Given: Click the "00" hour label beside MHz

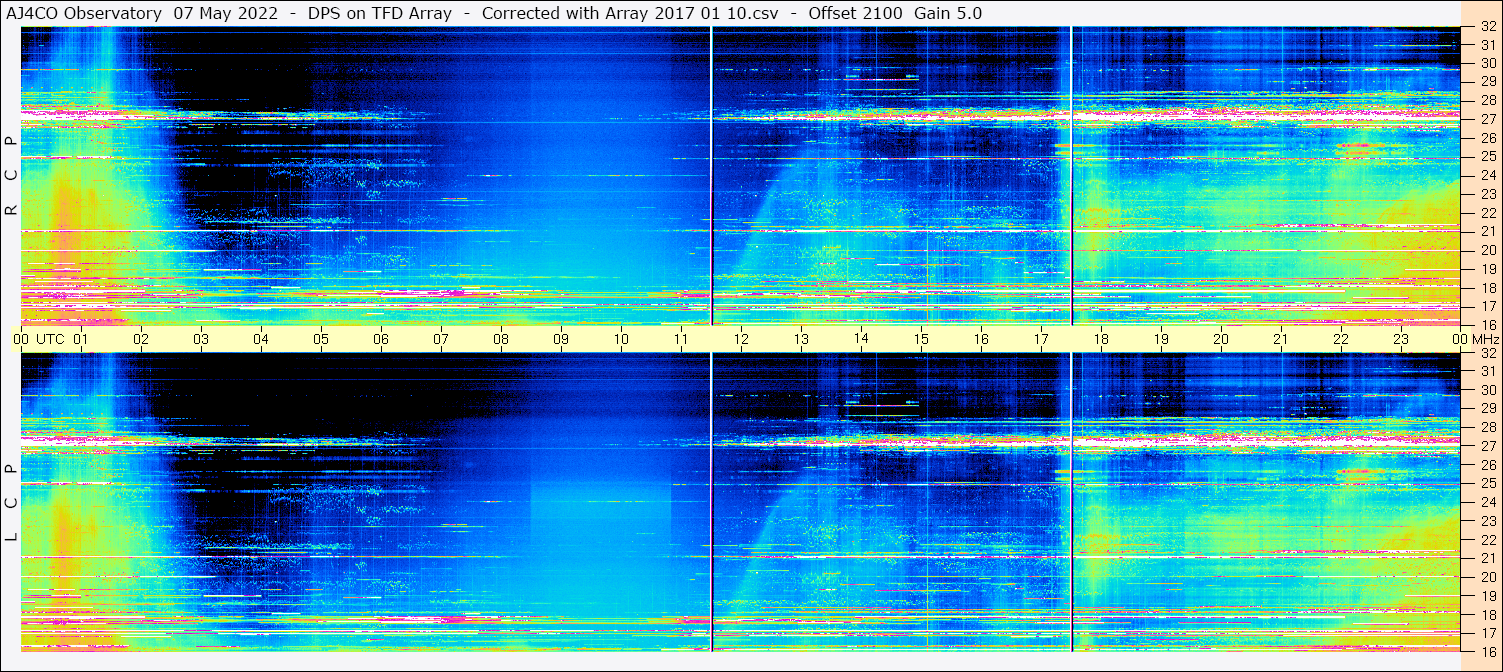Looking at the screenshot, I should pyautogui.click(x=1460, y=339).
